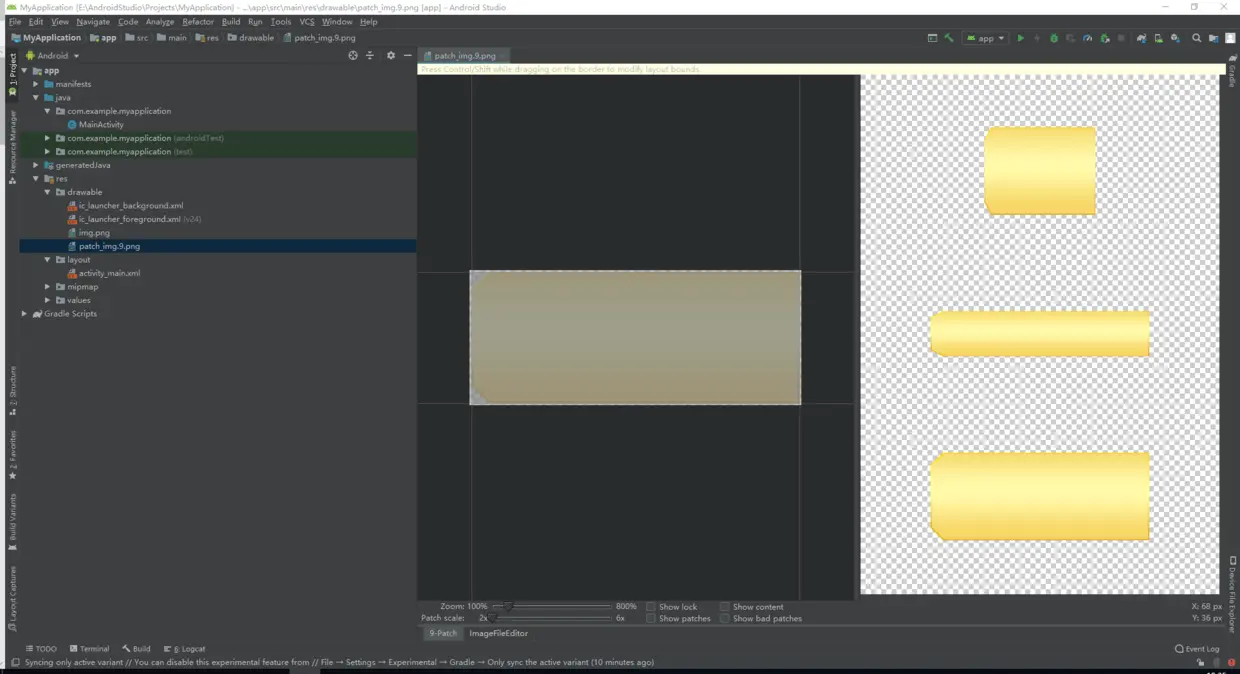Open the Layout Captures side tab
1240x674 pixels.
[12, 598]
